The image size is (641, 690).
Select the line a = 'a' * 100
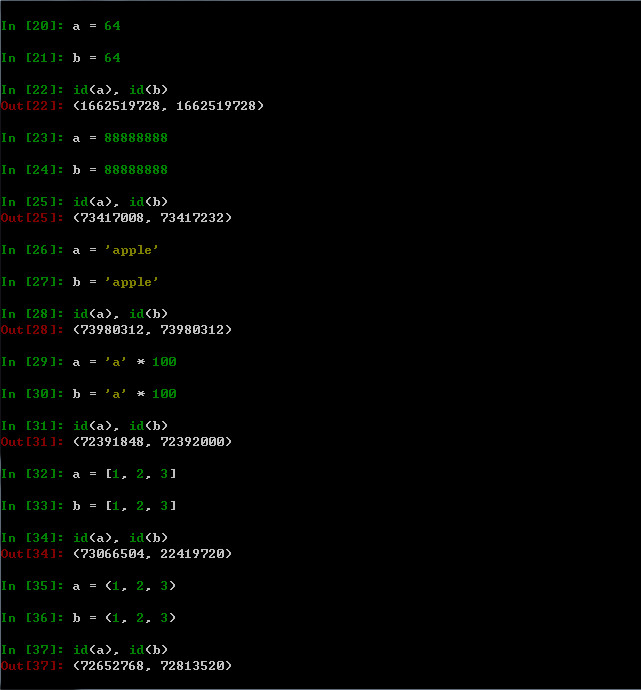click(125, 362)
